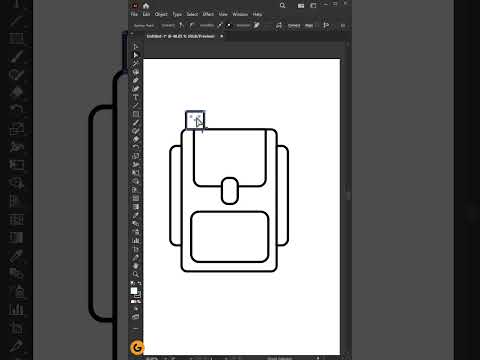Toggle the drawing mode button
The width and height of the screenshot is (480, 360).
click(136, 309)
